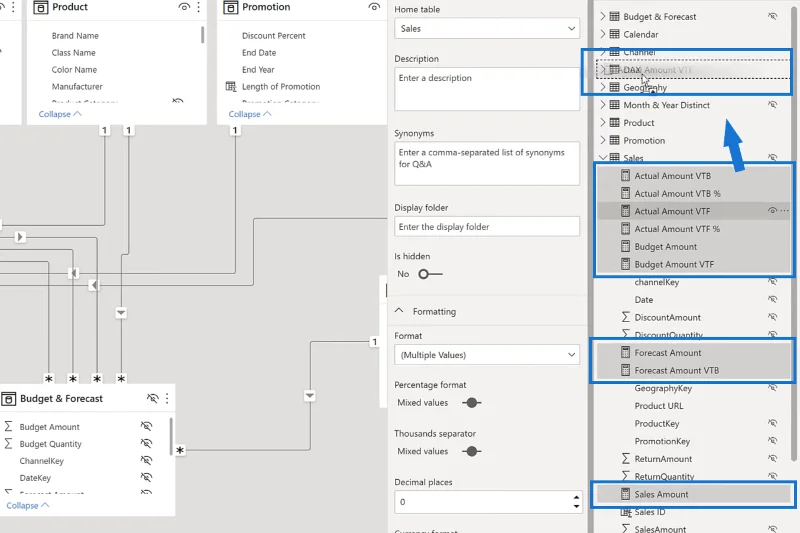Collapse the Formatting section

(x=399, y=311)
